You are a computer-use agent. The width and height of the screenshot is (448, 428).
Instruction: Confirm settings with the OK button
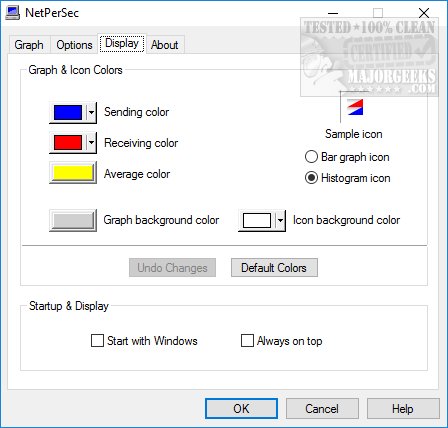241,408
